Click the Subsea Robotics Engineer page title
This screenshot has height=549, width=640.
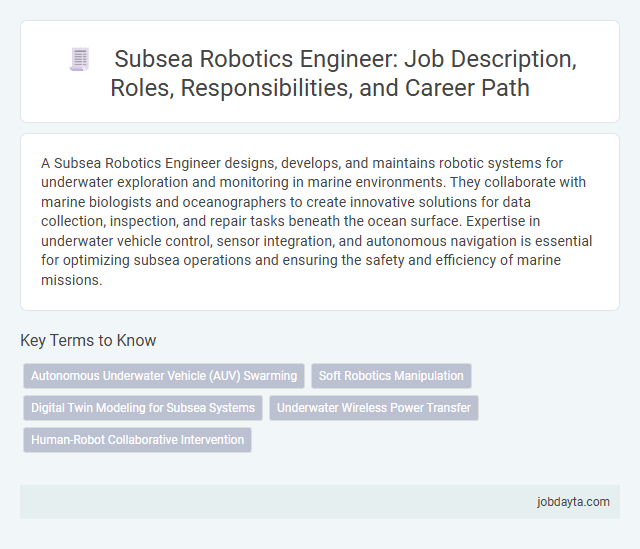click(343, 73)
